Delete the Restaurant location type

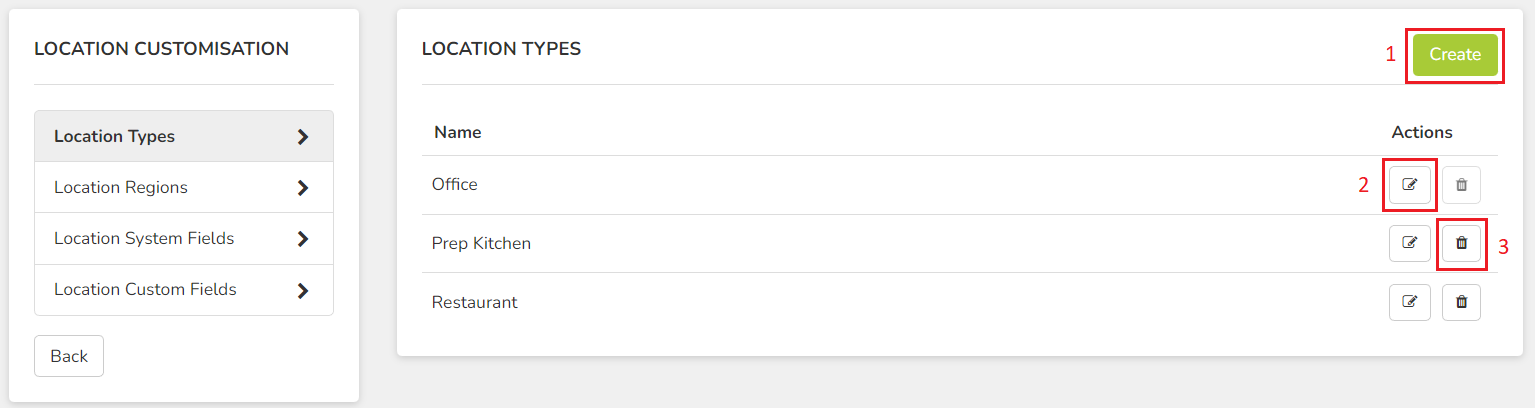1461,301
